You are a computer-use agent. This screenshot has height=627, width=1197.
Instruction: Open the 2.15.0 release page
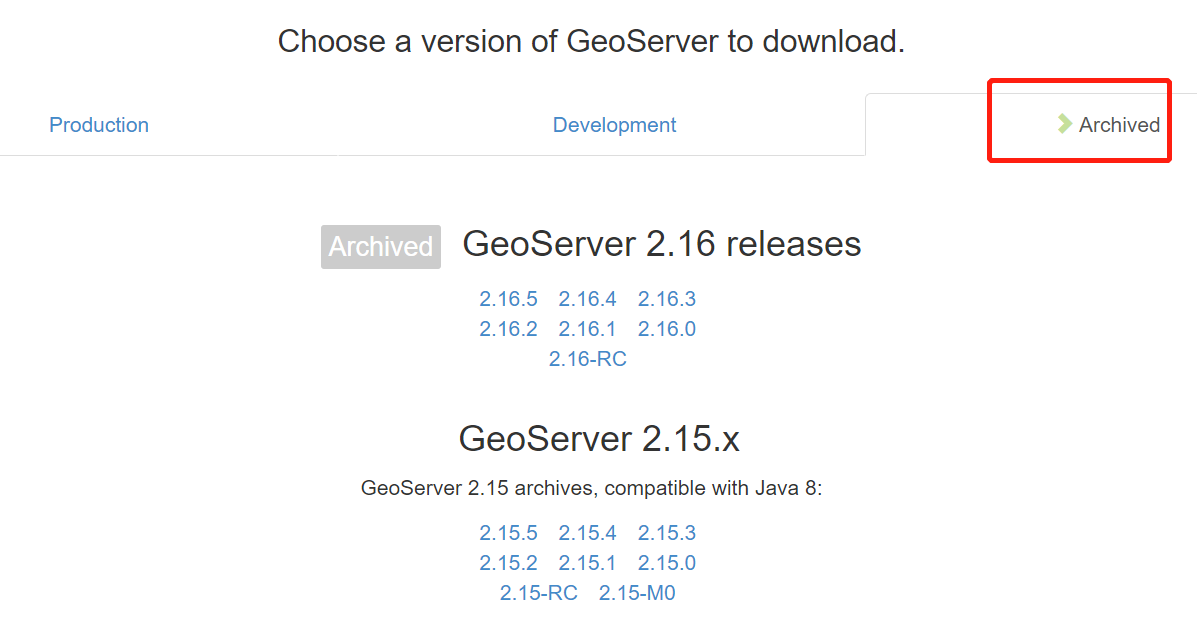(666, 563)
